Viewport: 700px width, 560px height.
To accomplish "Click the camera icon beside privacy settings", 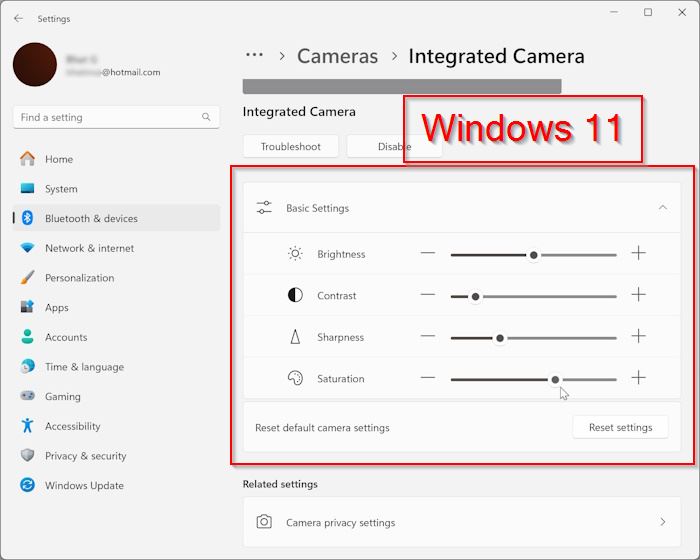I will point(264,522).
